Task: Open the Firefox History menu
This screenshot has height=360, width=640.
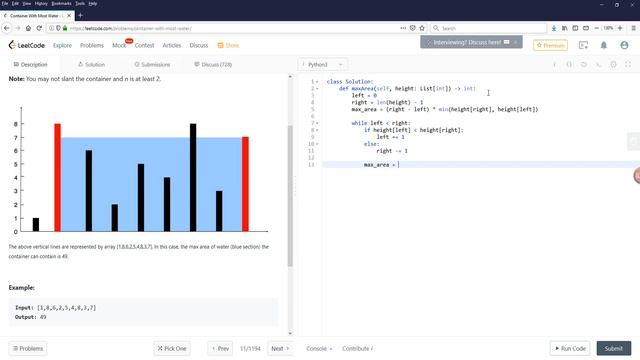Action: 41,3
